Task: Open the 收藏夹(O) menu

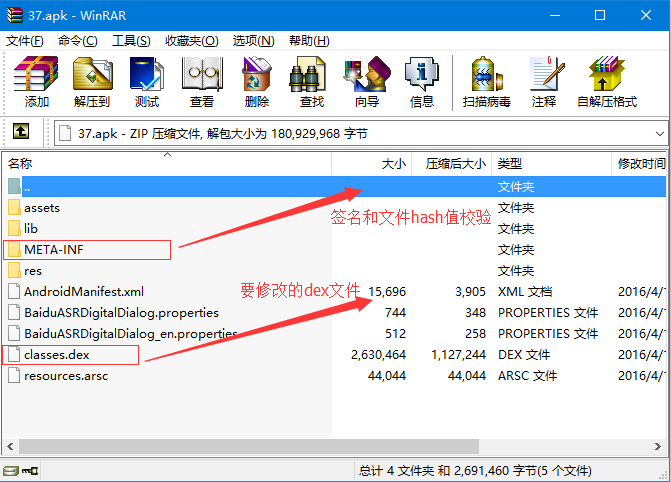Action: [x=192, y=41]
